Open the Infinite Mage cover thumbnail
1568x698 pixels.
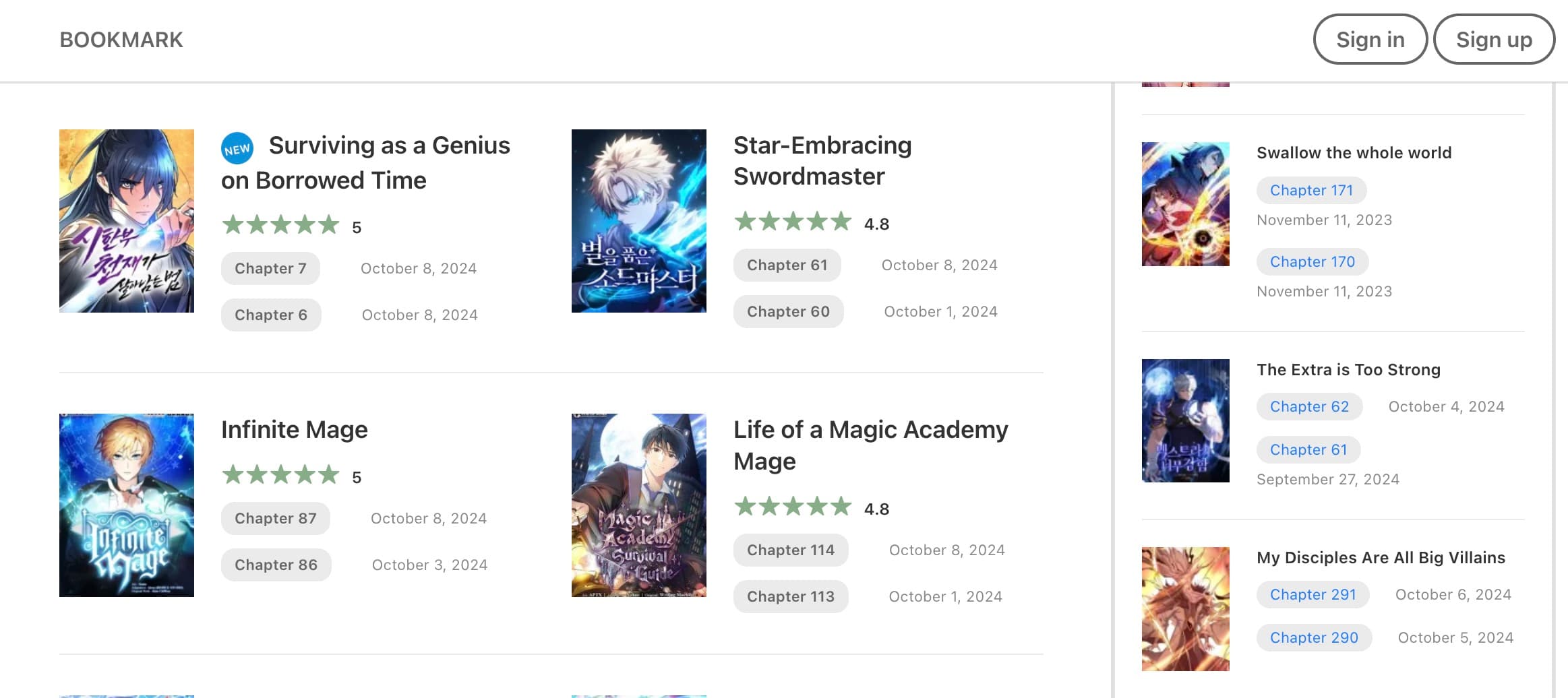pyautogui.click(x=127, y=505)
